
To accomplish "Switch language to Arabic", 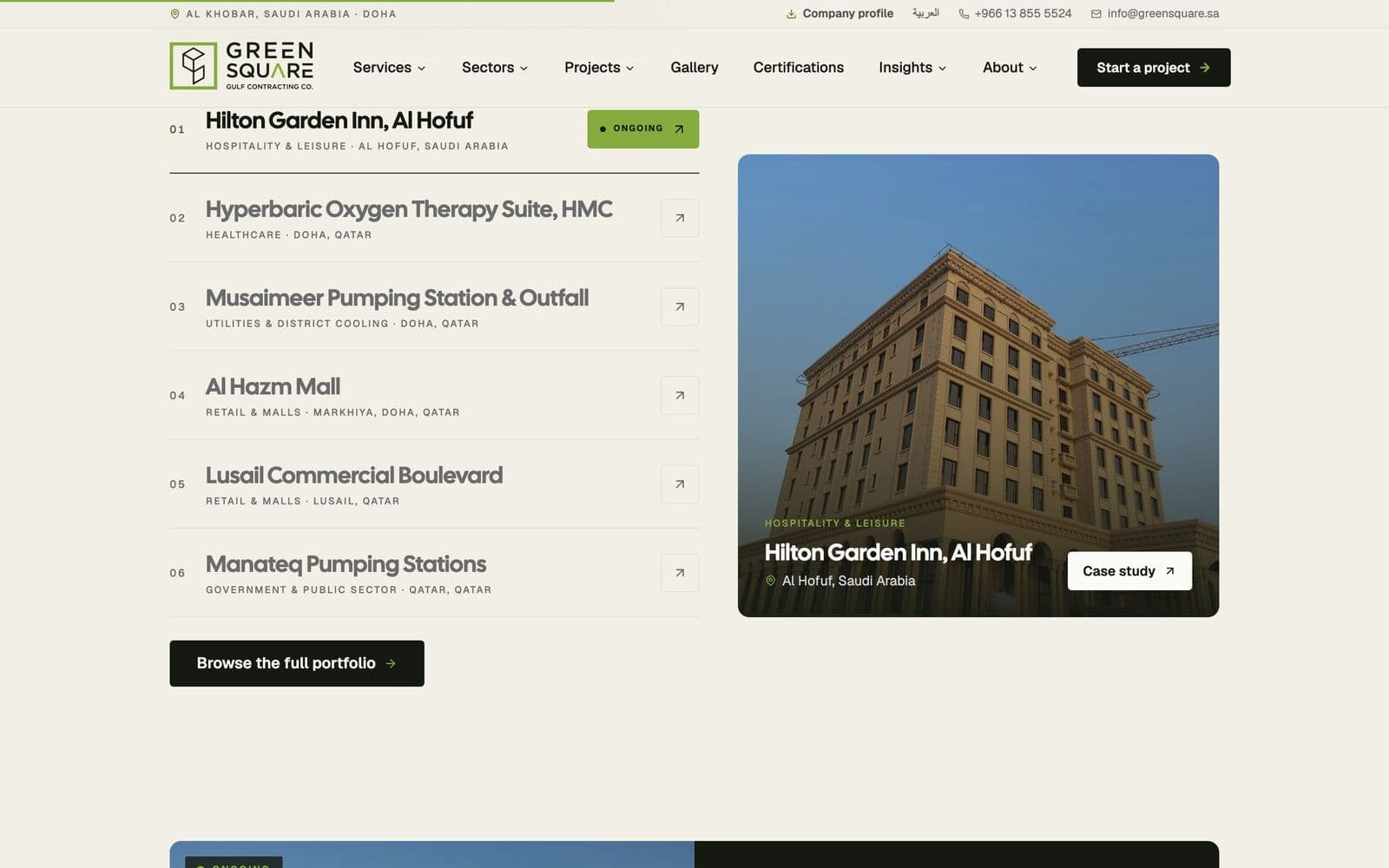I will pos(925,13).
